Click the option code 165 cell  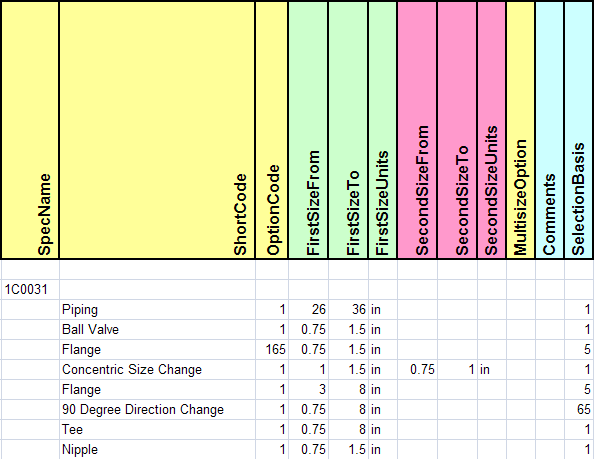tap(272, 350)
